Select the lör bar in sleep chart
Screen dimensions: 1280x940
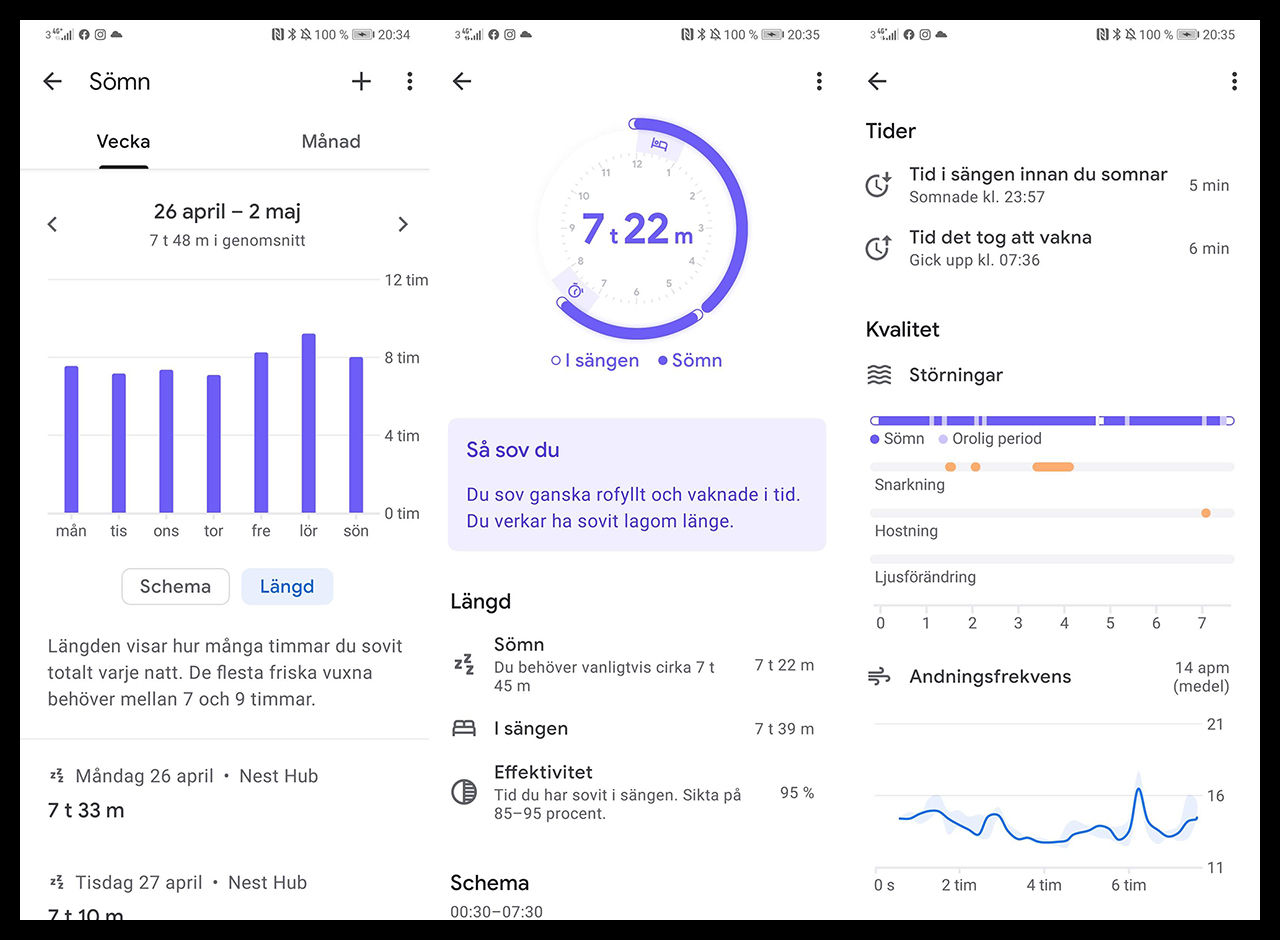click(308, 423)
